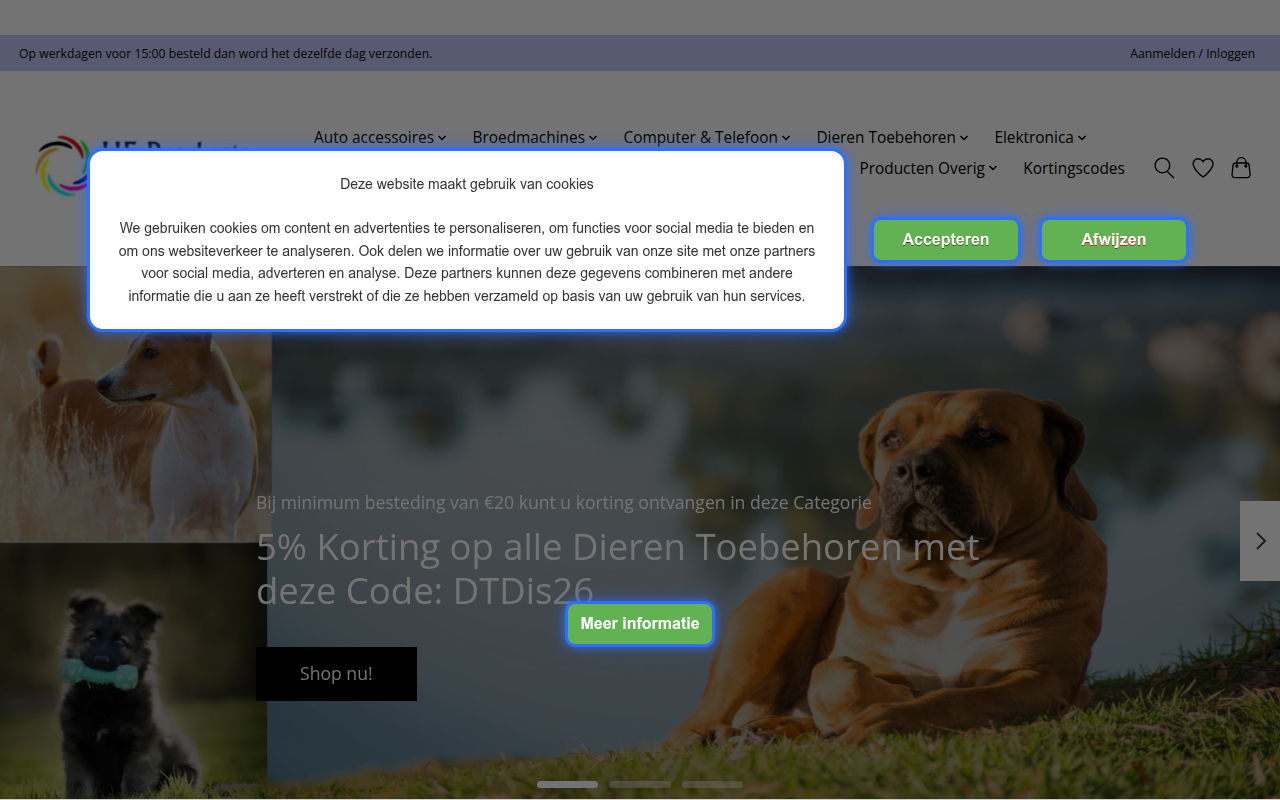1280x800 pixels.
Task: Open the wishlist heart icon
Action: 1203,168
